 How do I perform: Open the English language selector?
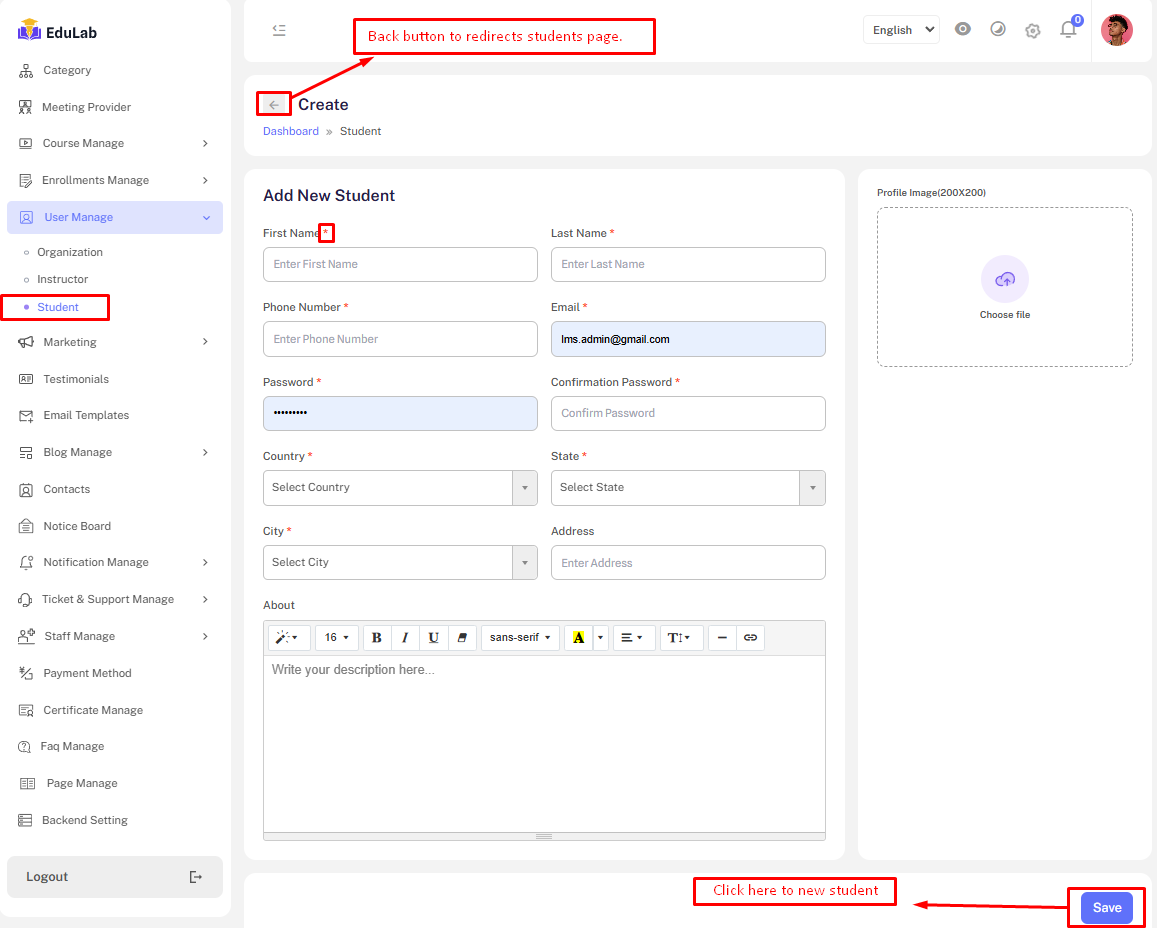coord(901,30)
